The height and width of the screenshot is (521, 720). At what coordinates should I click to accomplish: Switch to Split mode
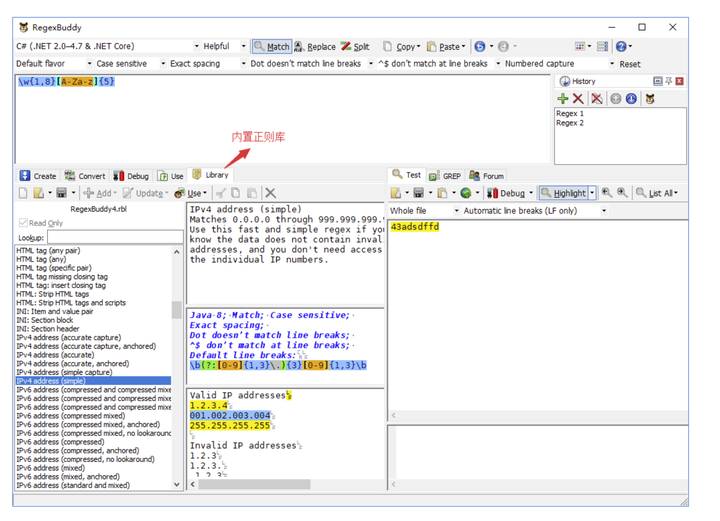pos(355,46)
